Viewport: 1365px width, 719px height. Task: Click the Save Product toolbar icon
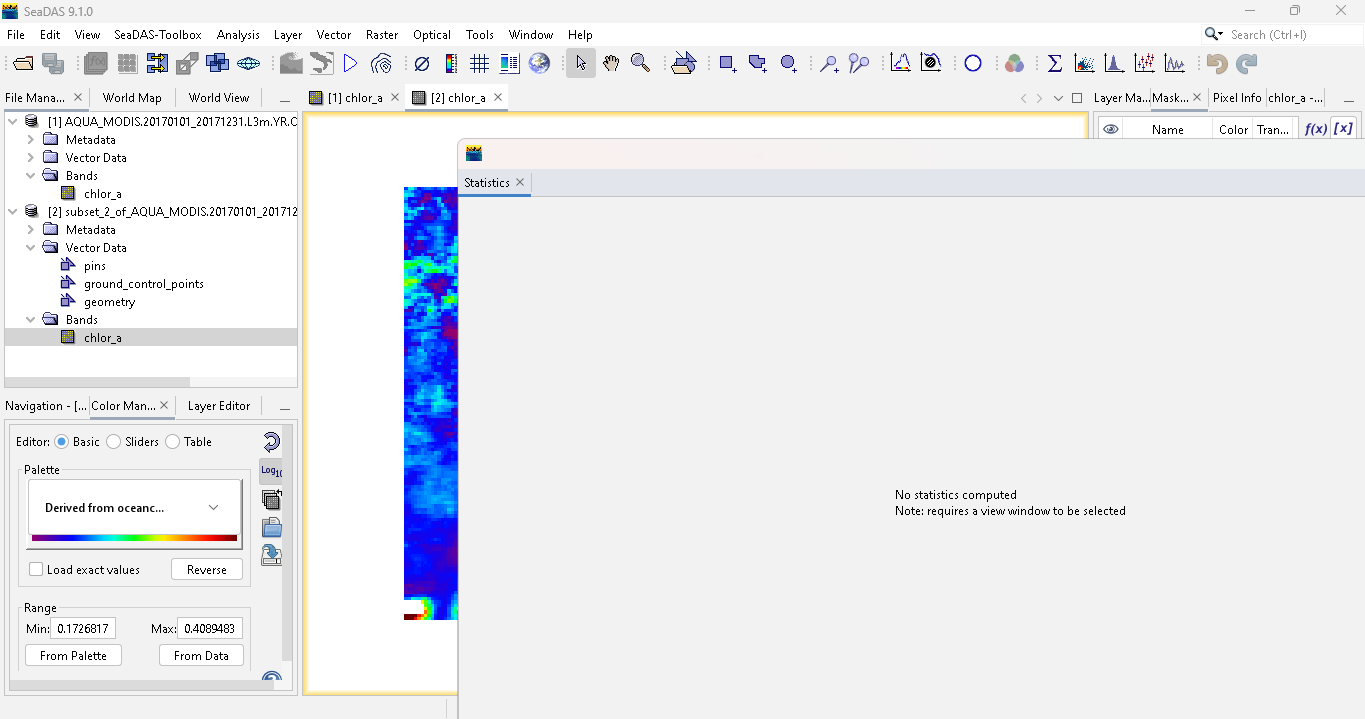pos(53,64)
